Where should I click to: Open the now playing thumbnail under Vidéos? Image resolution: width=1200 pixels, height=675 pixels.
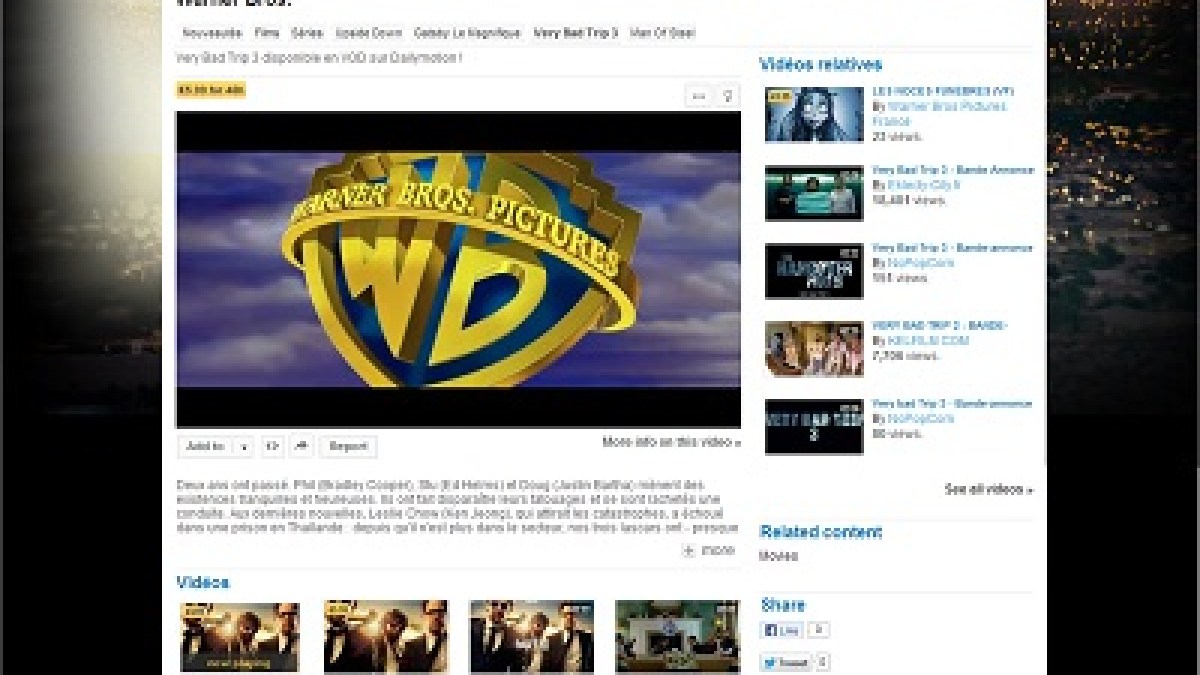pos(240,636)
